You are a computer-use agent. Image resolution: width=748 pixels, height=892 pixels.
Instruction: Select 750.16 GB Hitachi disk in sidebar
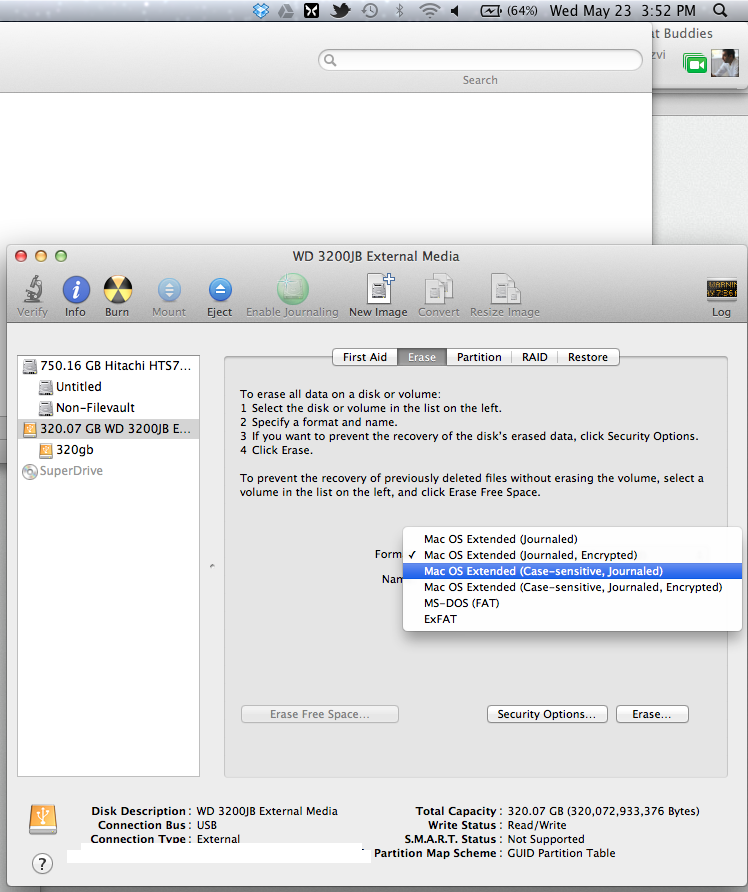pos(108,366)
